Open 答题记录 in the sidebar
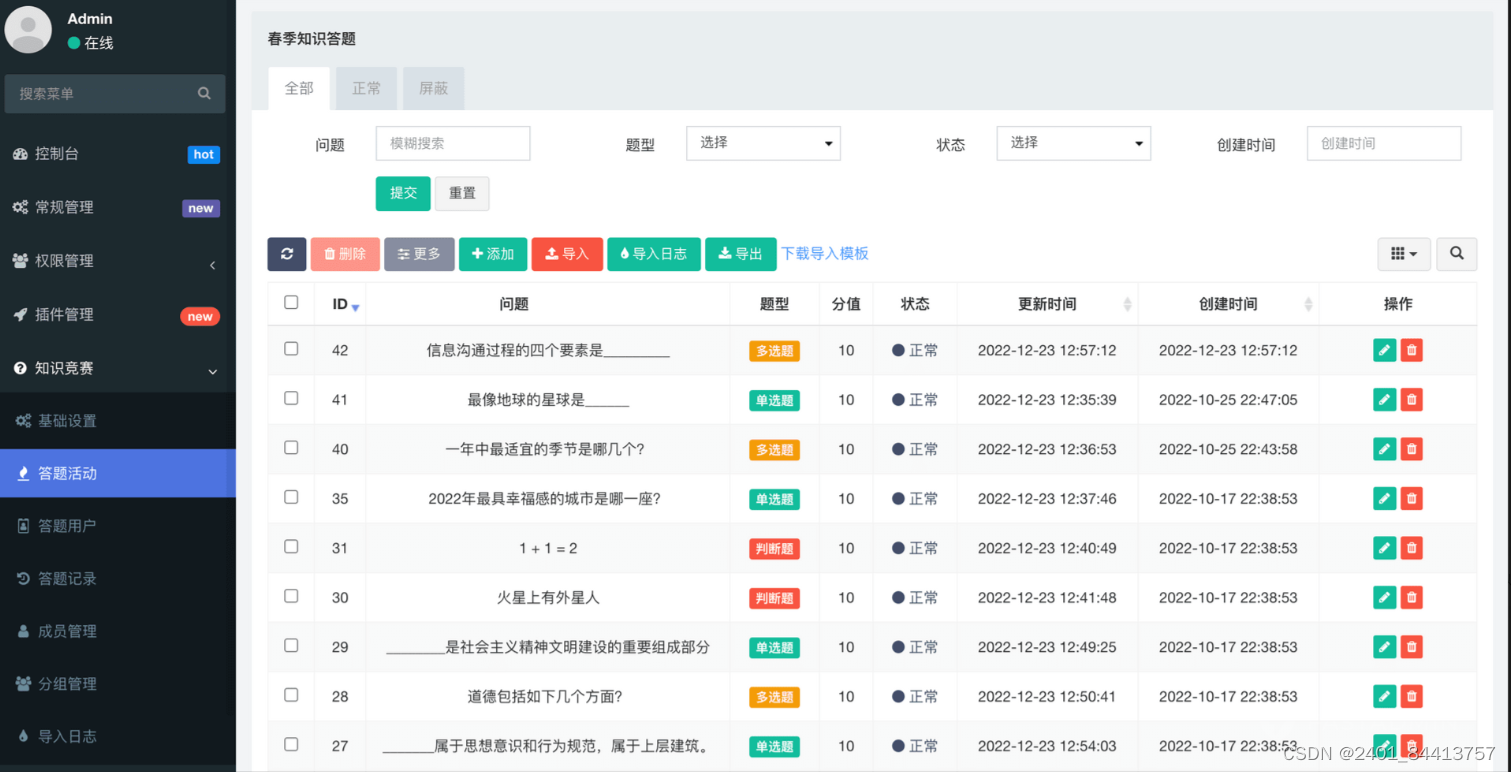Screen dimensions: 1511x772 coord(118,579)
